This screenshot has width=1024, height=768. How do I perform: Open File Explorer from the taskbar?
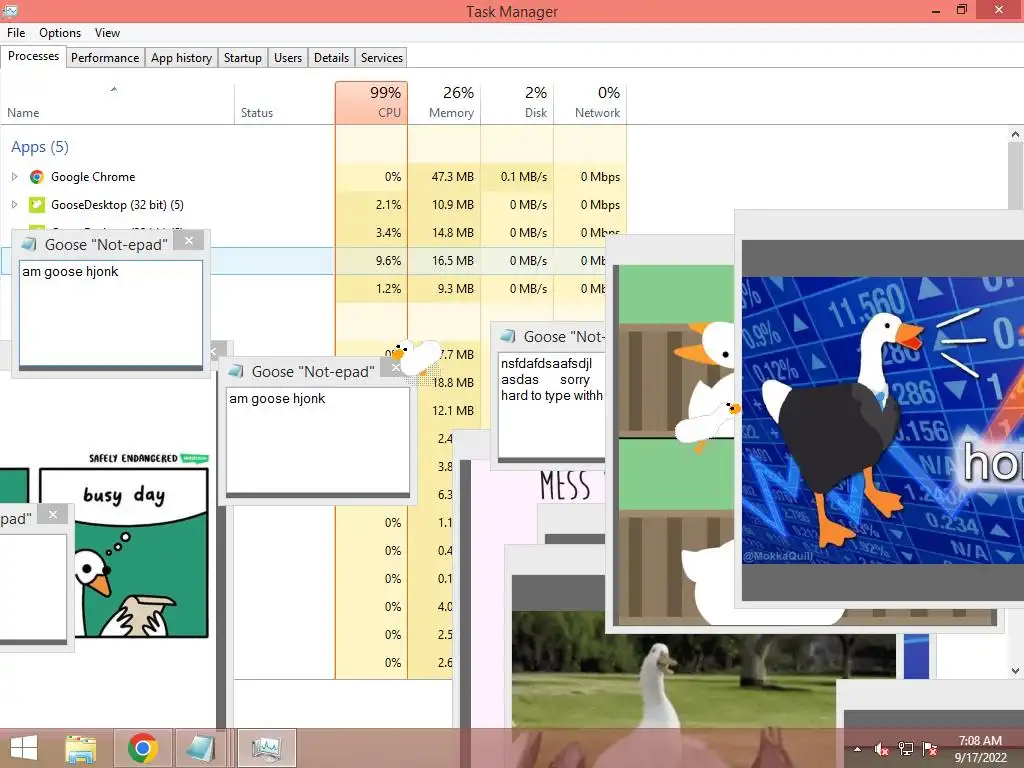(80, 748)
